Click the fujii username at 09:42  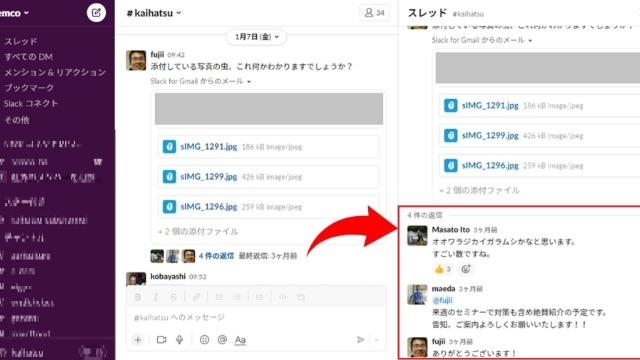click(157, 54)
